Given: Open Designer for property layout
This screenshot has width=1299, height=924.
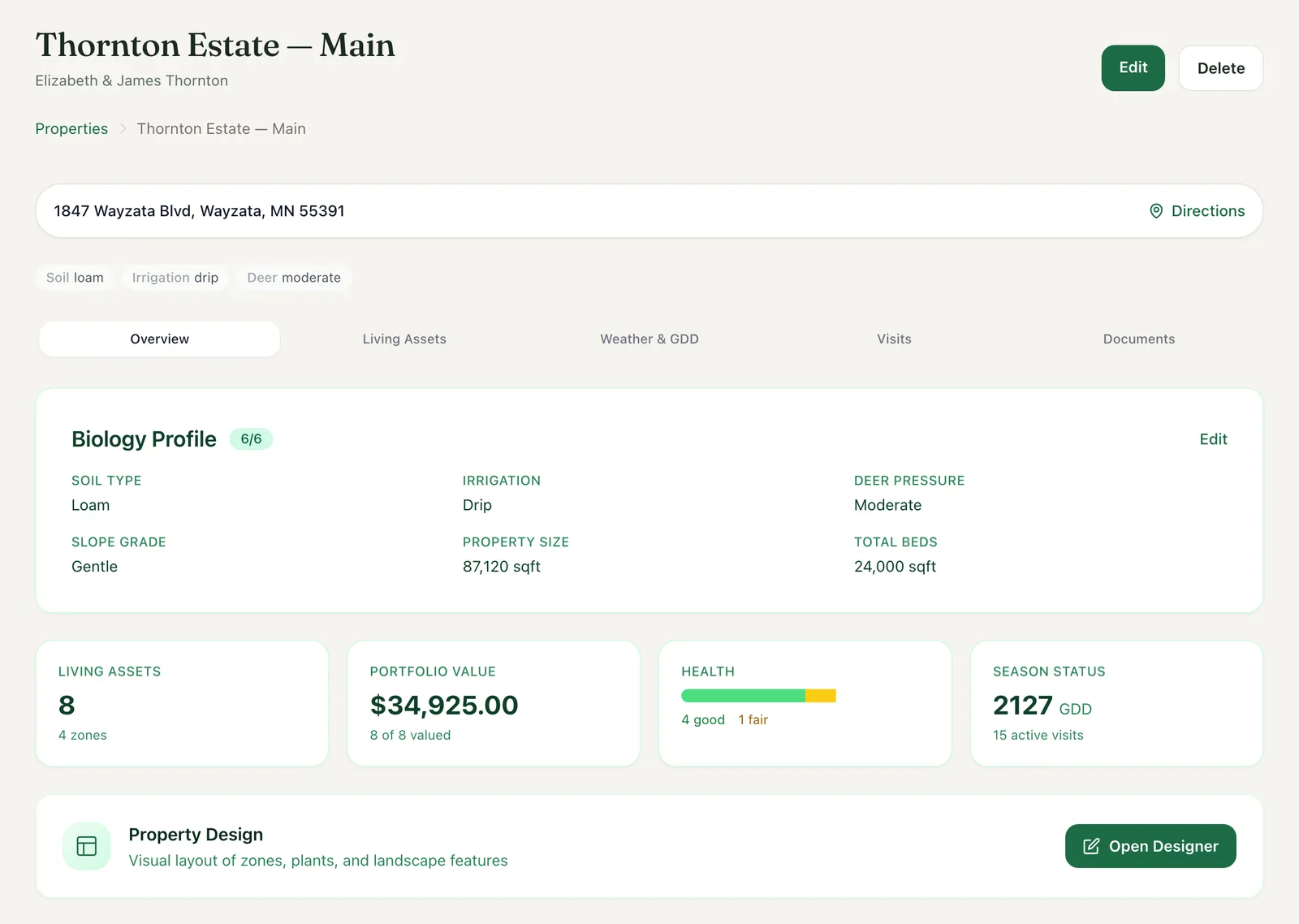Looking at the screenshot, I should pyautogui.click(x=1150, y=846).
